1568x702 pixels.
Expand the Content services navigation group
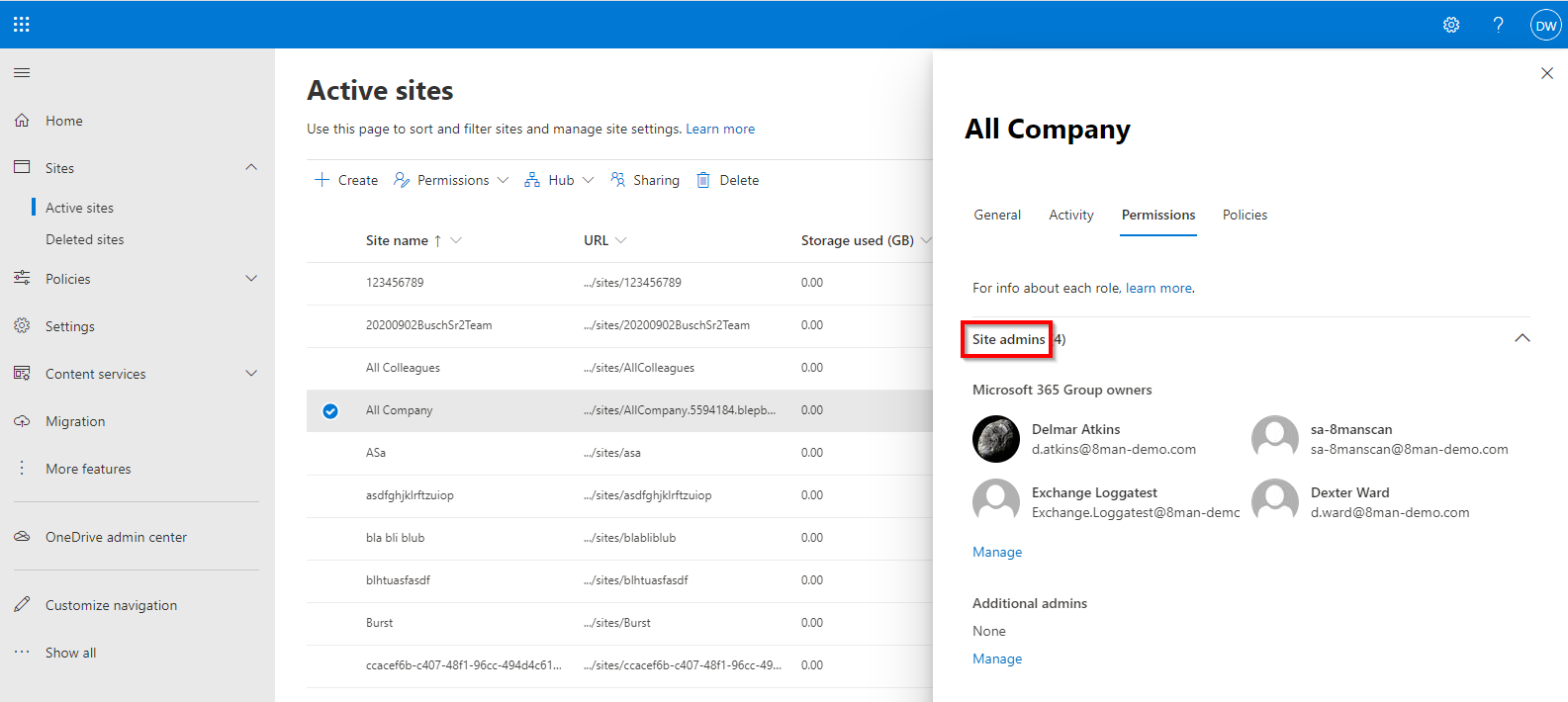point(251,373)
